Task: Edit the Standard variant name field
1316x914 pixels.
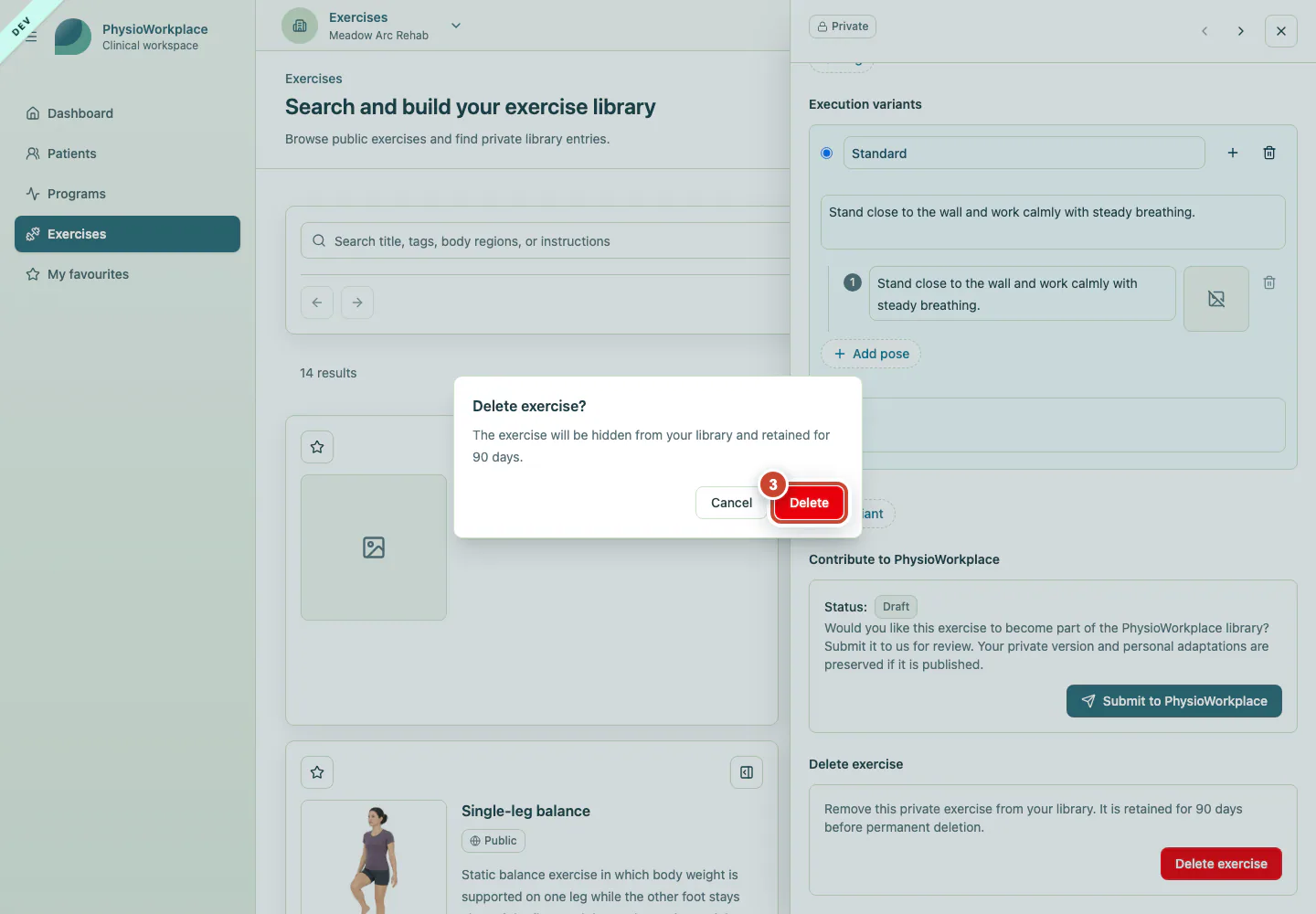Action: click(x=1024, y=154)
